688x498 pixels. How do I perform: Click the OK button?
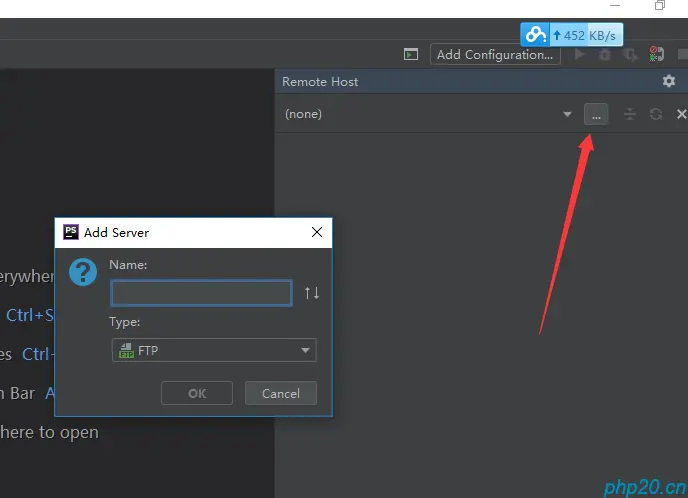pyautogui.click(x=197, y=393)
